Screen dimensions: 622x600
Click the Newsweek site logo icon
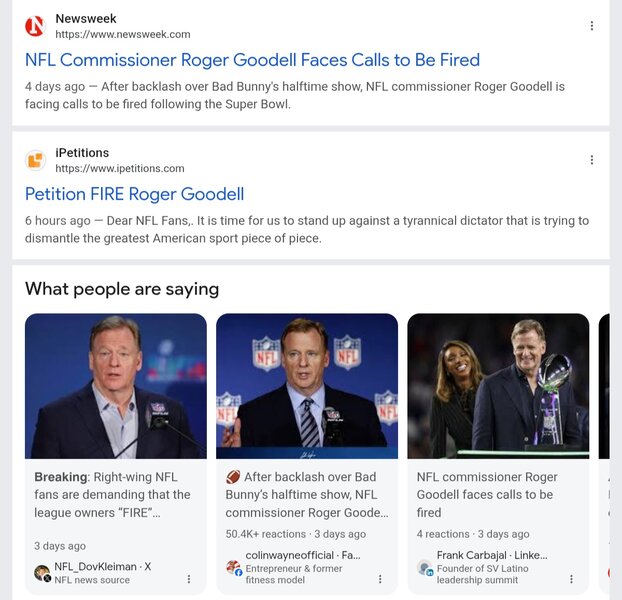click(x=35, y=26)
